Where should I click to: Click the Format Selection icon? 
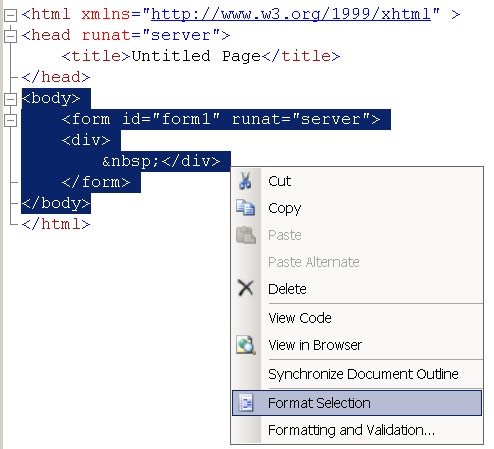(246, 403)
